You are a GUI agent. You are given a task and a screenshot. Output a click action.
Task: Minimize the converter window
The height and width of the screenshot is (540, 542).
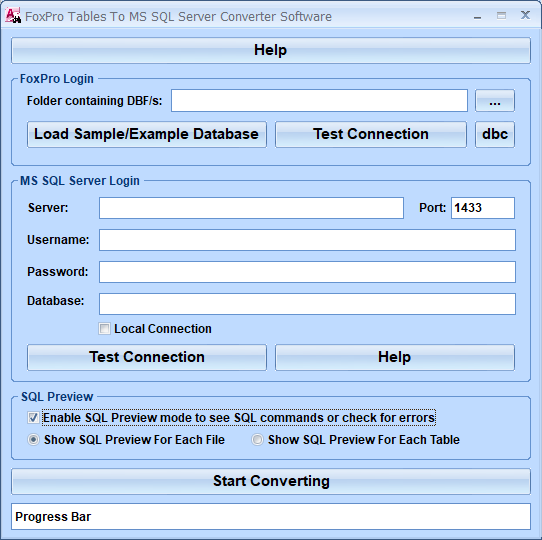click(x=478, y=16)
